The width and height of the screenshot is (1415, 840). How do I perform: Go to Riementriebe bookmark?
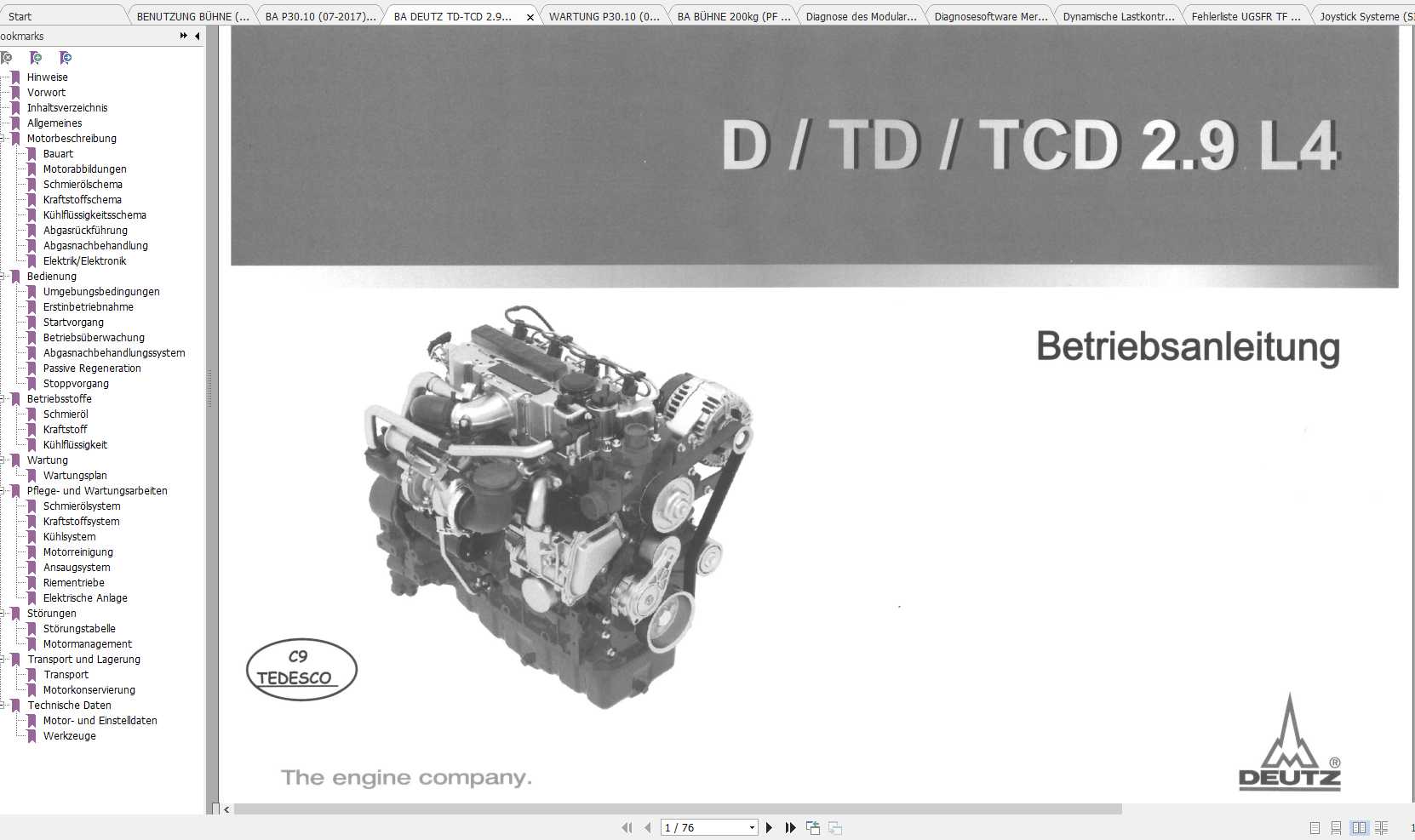74,582
